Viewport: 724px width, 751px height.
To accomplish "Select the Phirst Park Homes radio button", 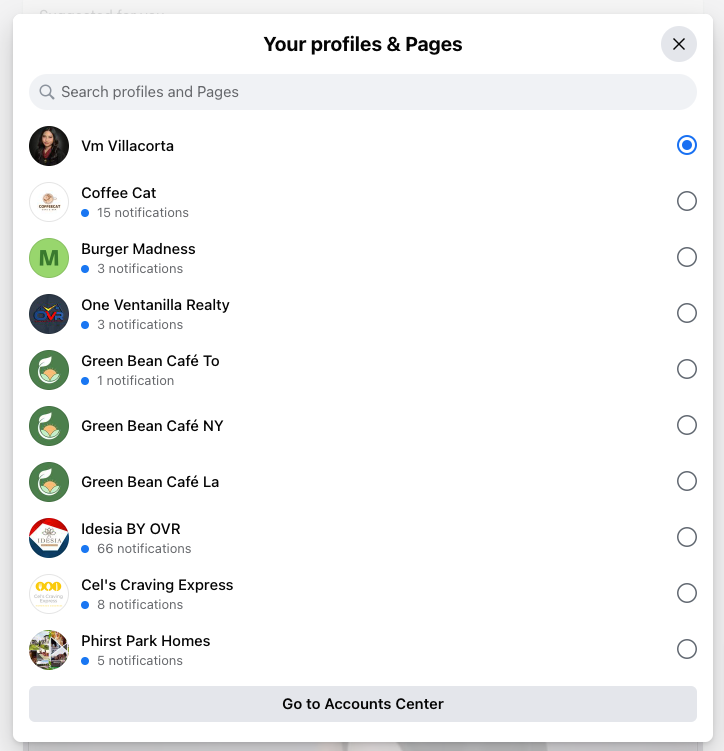I will (x=686, y=649).
